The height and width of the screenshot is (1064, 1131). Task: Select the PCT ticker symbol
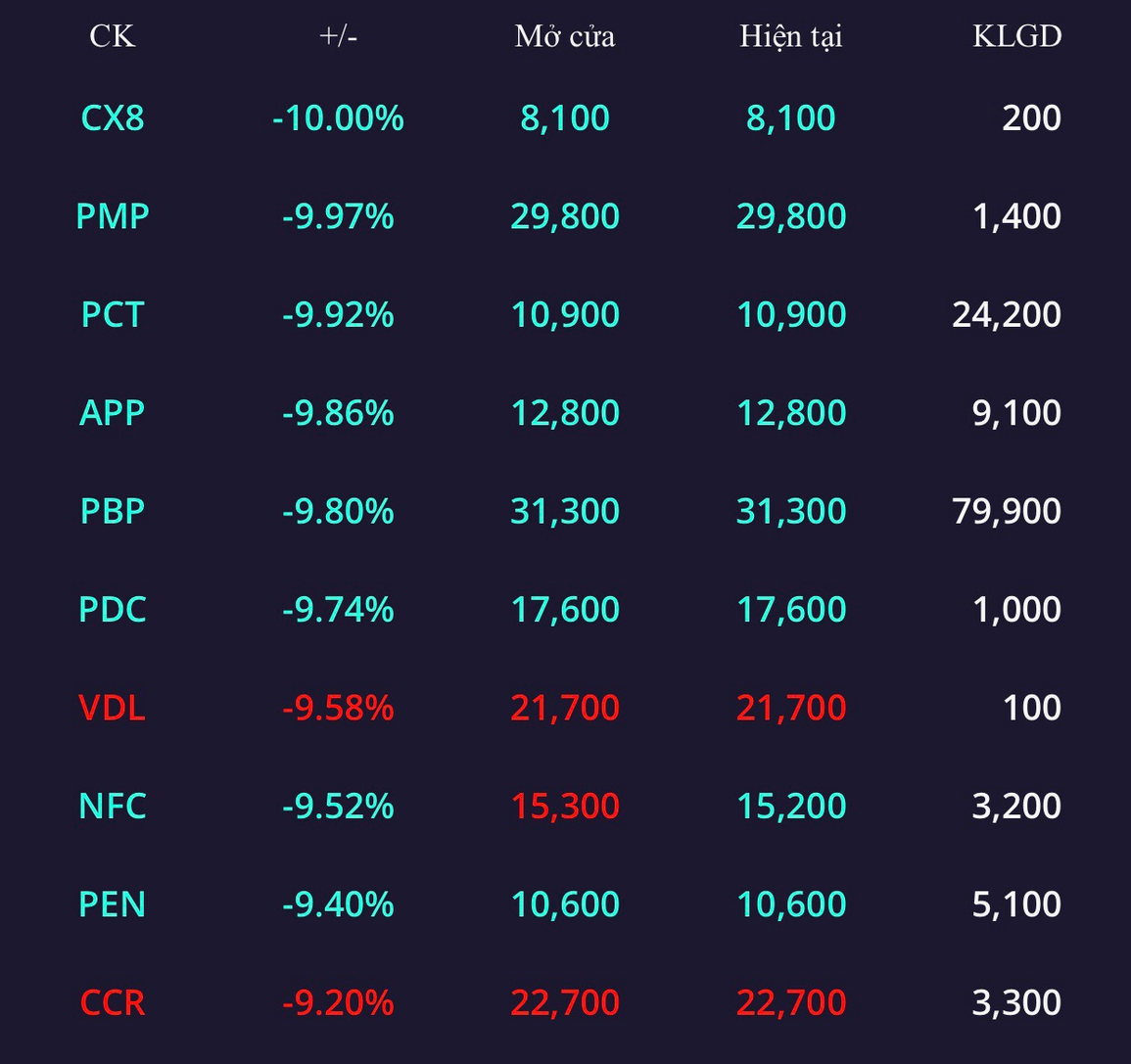point(113,314)
